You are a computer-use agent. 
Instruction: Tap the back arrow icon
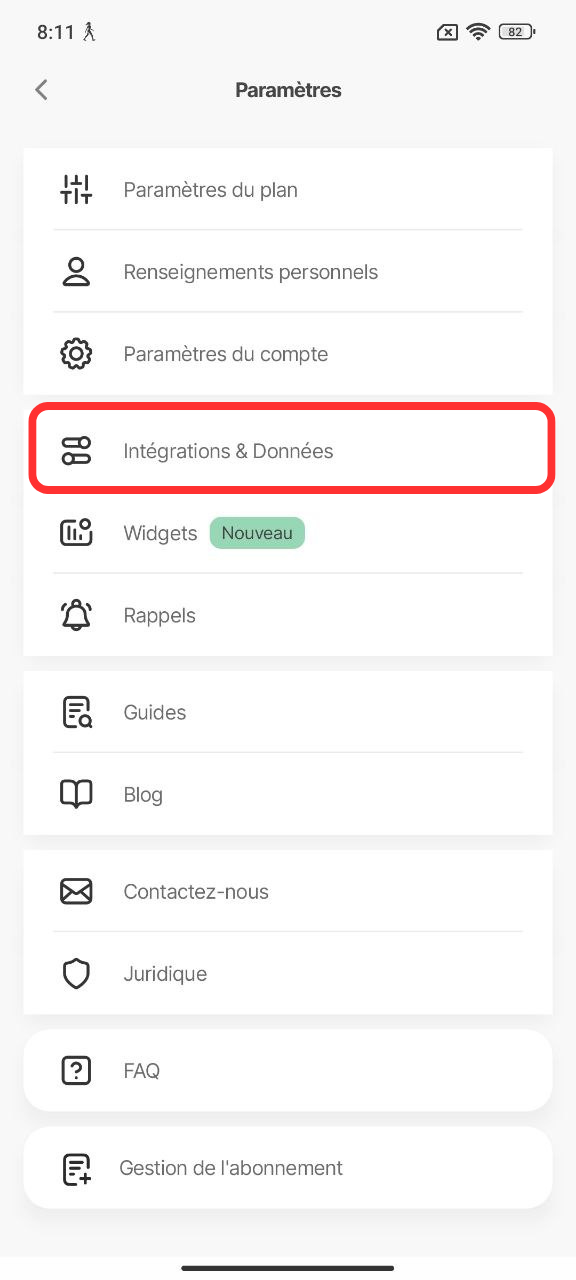[x=41, y=90]
